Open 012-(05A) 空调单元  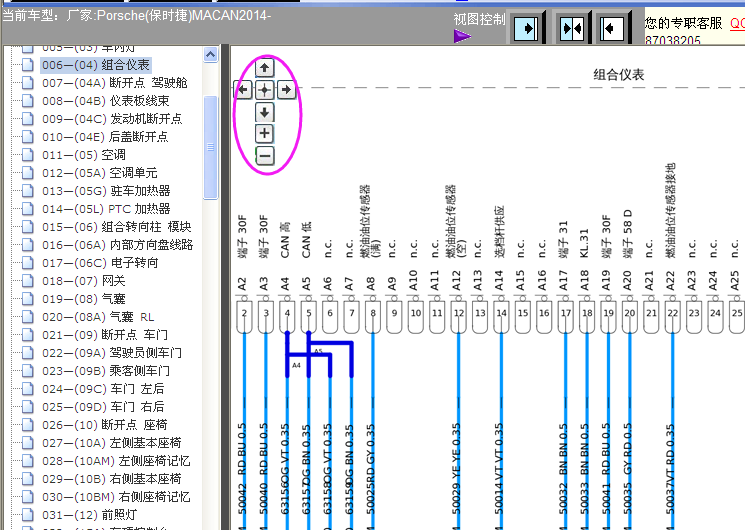pyautogui.click(x=99, y=173)
